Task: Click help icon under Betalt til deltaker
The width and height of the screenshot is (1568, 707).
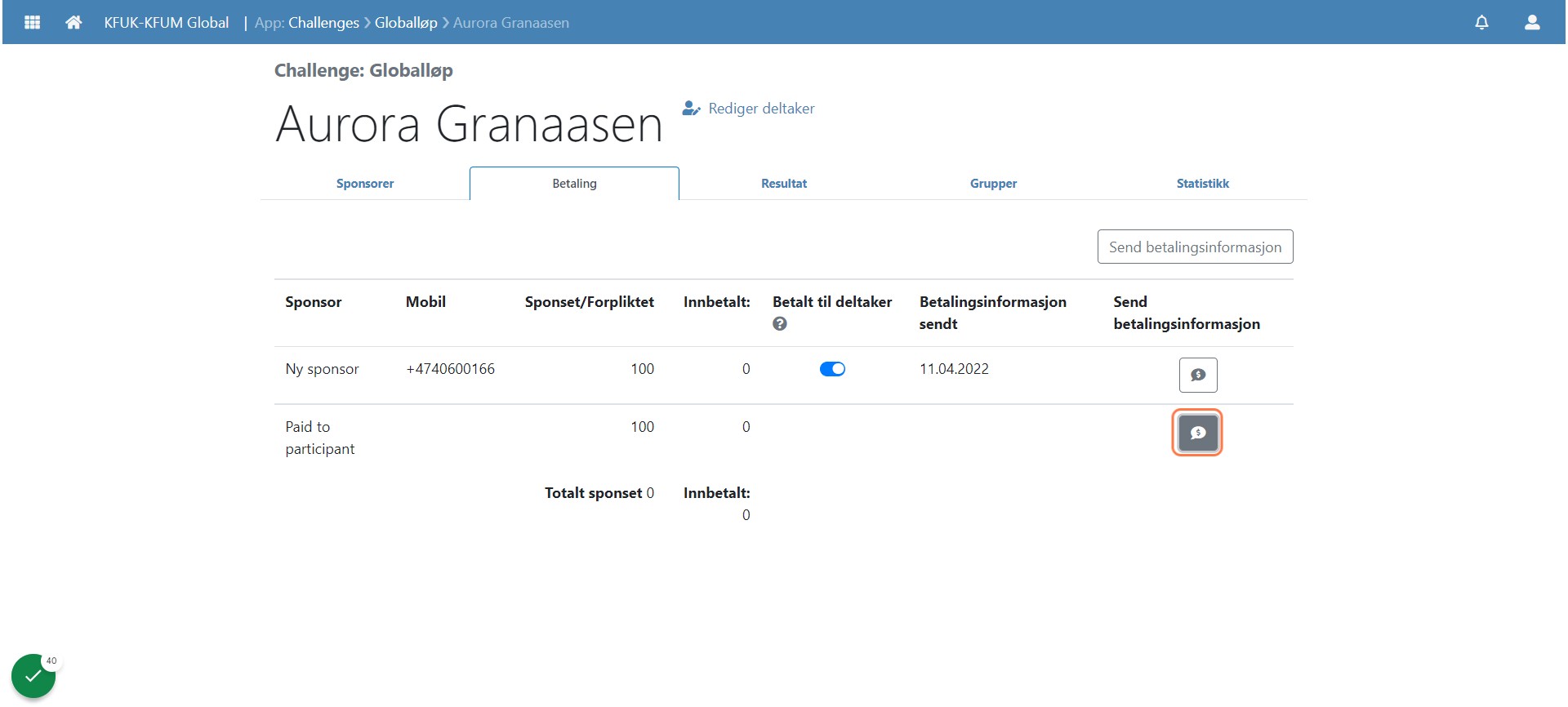Action: (x=780, y=324)
